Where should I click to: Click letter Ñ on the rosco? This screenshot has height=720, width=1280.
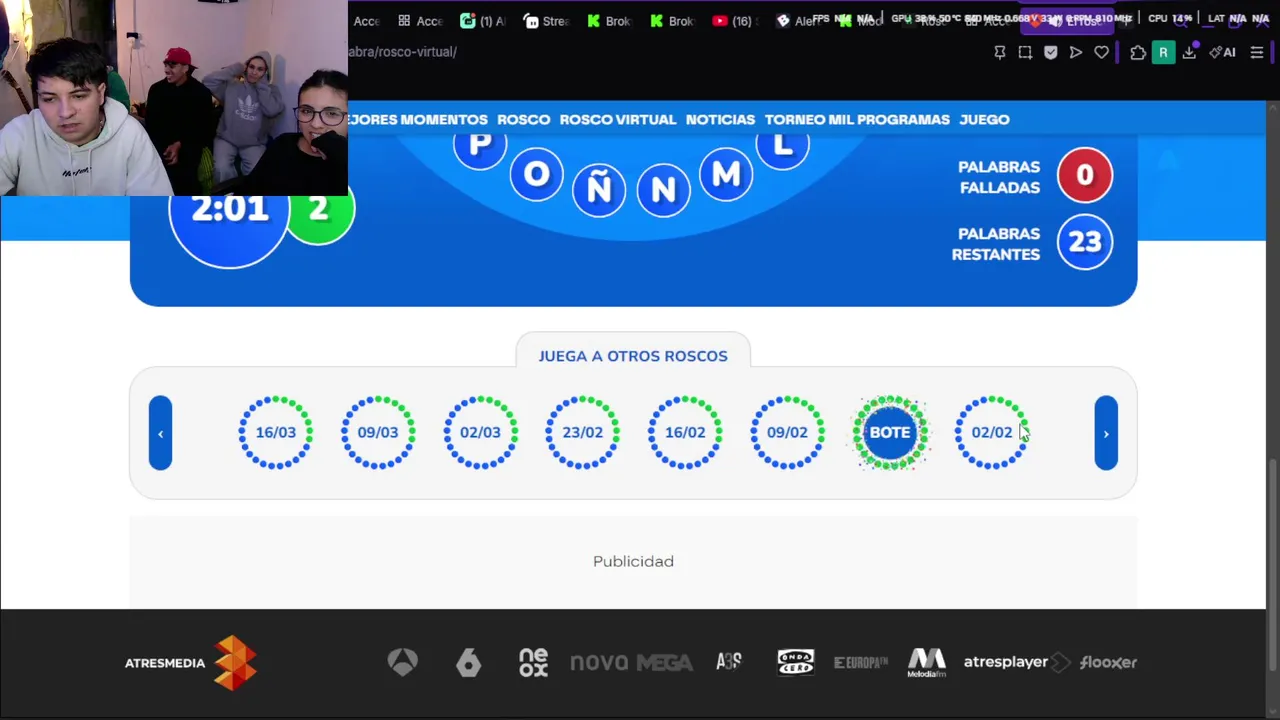[599, 188]
